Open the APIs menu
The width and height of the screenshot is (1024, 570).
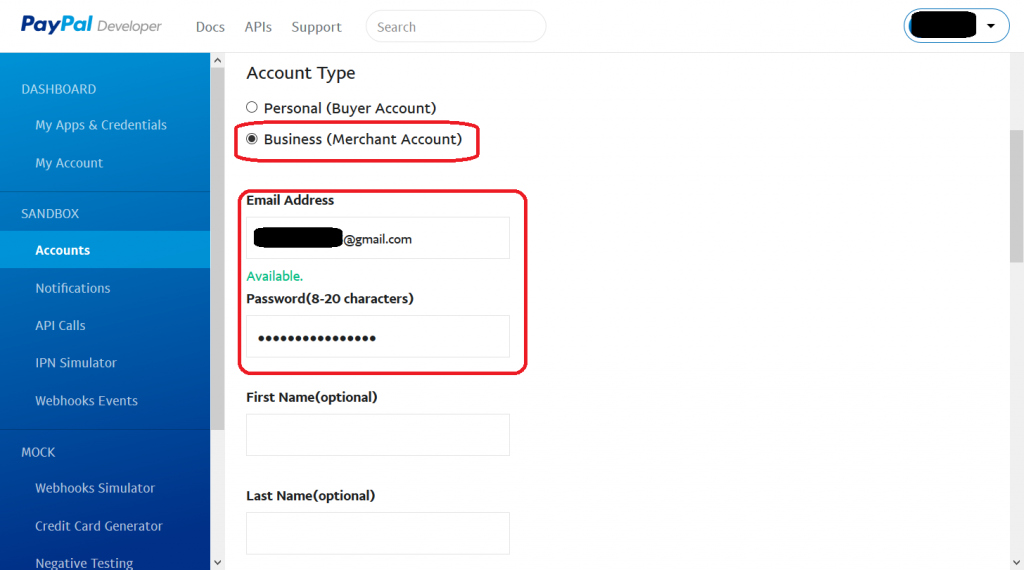pos(258,27)
